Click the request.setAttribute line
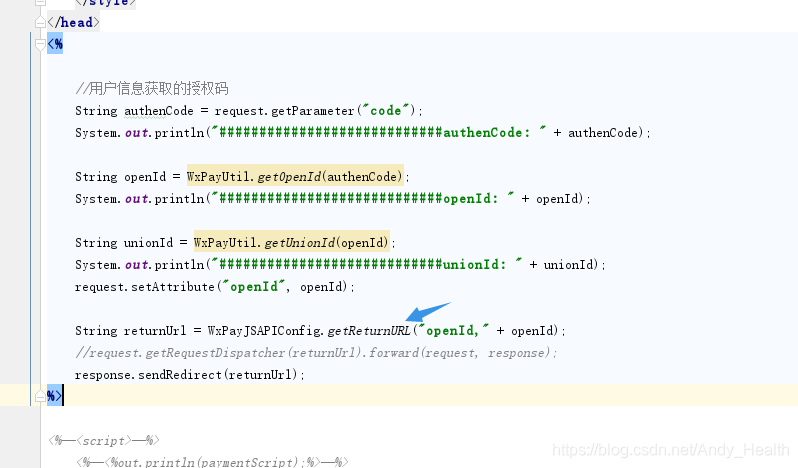This screenshot has height=468, width=798. pos(215,287)
